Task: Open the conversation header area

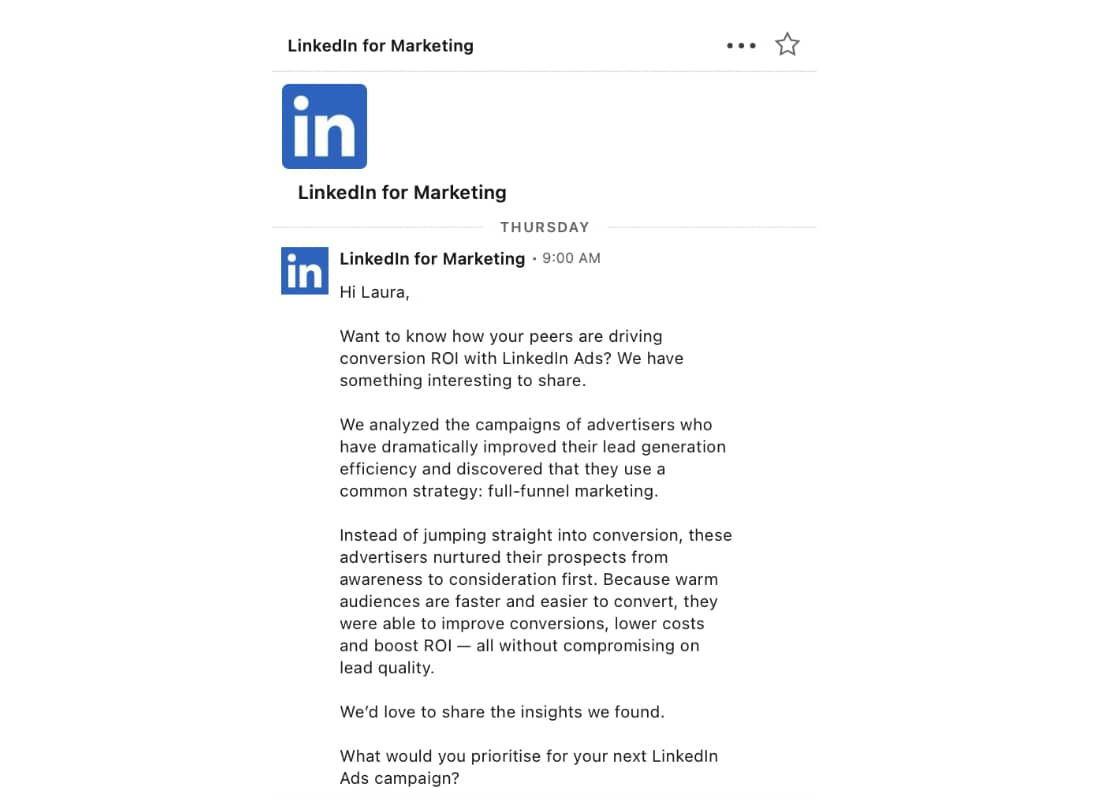Action: pyautogui.click(x=545, y=45)
